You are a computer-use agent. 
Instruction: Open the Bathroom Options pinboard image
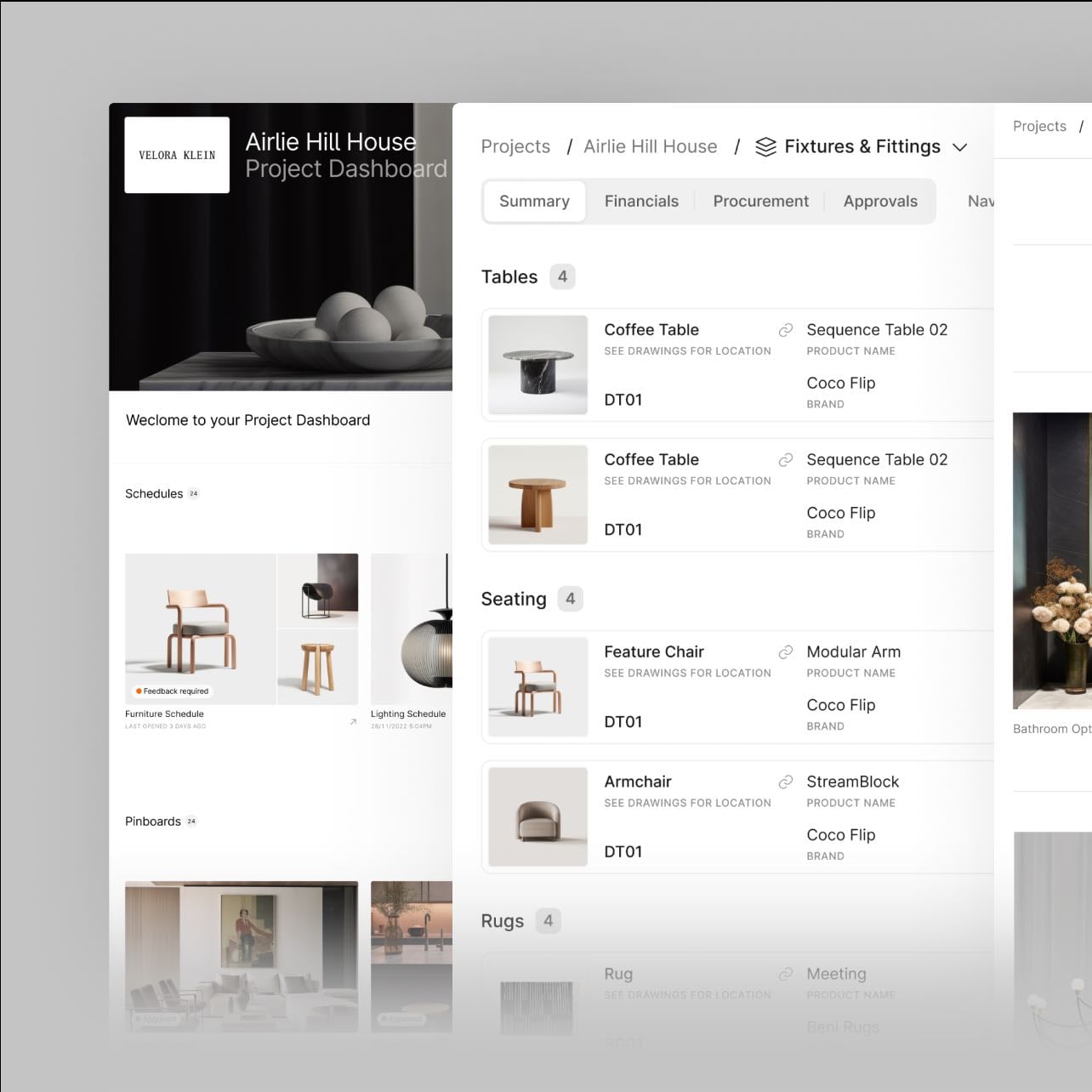click(x=1052, y=560)
